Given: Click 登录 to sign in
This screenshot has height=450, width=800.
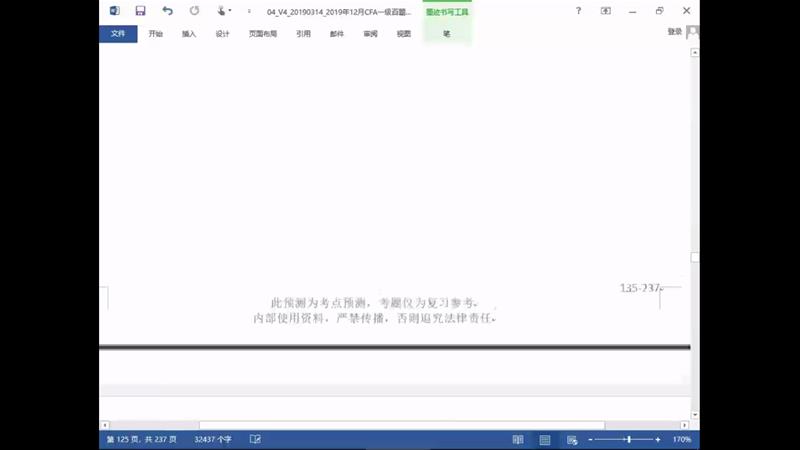Looking at the screenshot, I should (x=674, y=32).
